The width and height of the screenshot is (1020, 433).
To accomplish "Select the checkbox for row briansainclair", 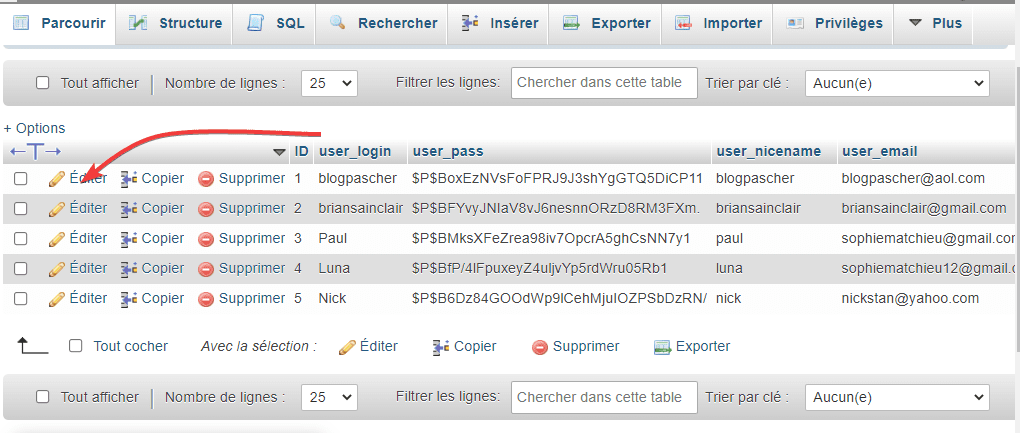I will pos(21,208).
